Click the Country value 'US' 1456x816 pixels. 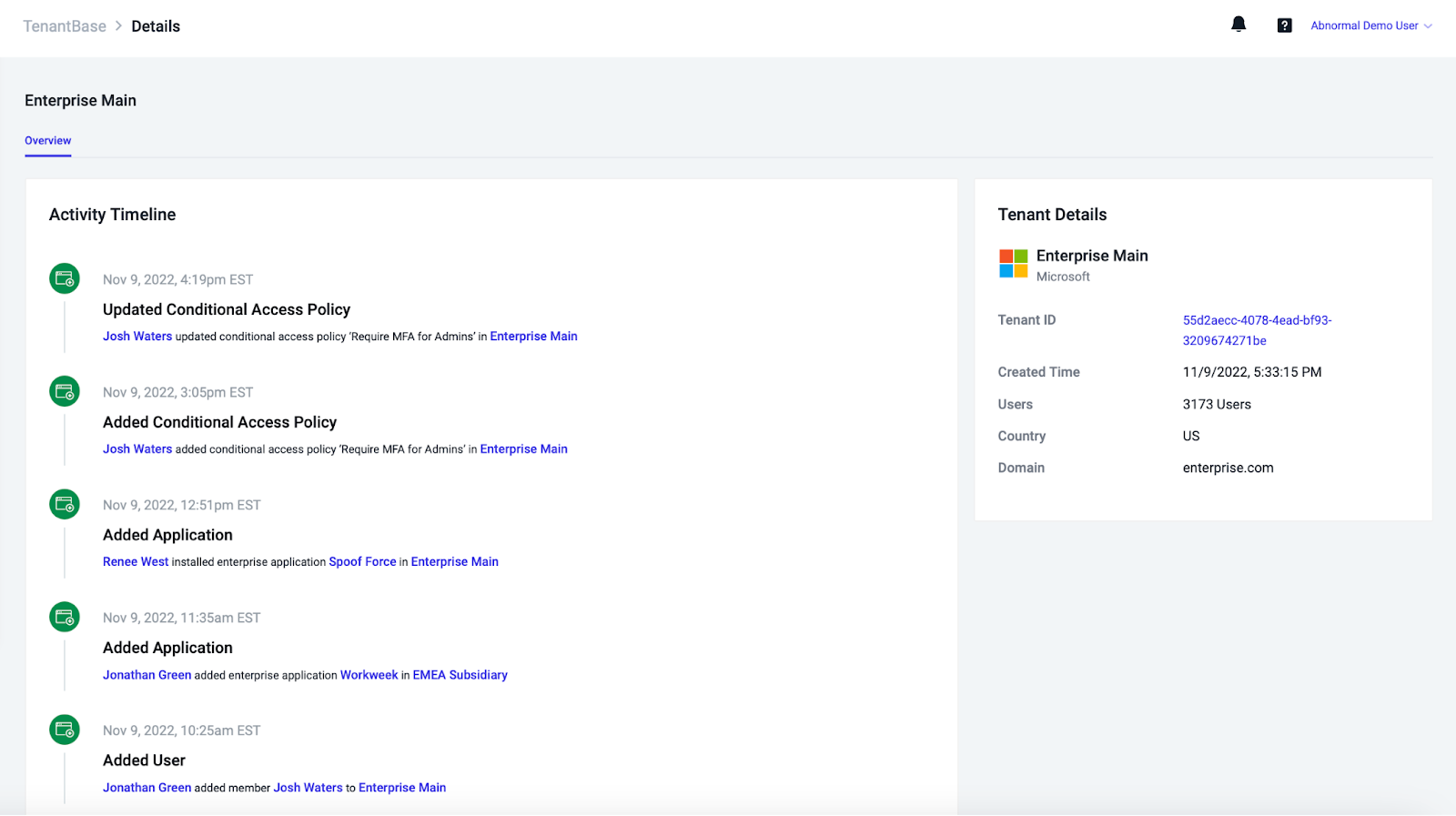[x=1191, y=437]
